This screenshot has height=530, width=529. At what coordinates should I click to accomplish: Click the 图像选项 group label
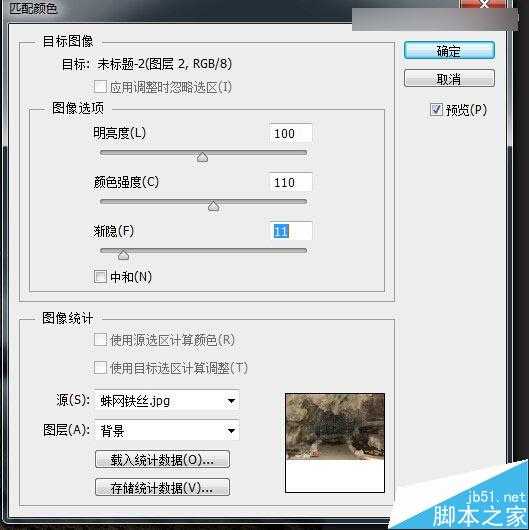[x=78, y=108]
